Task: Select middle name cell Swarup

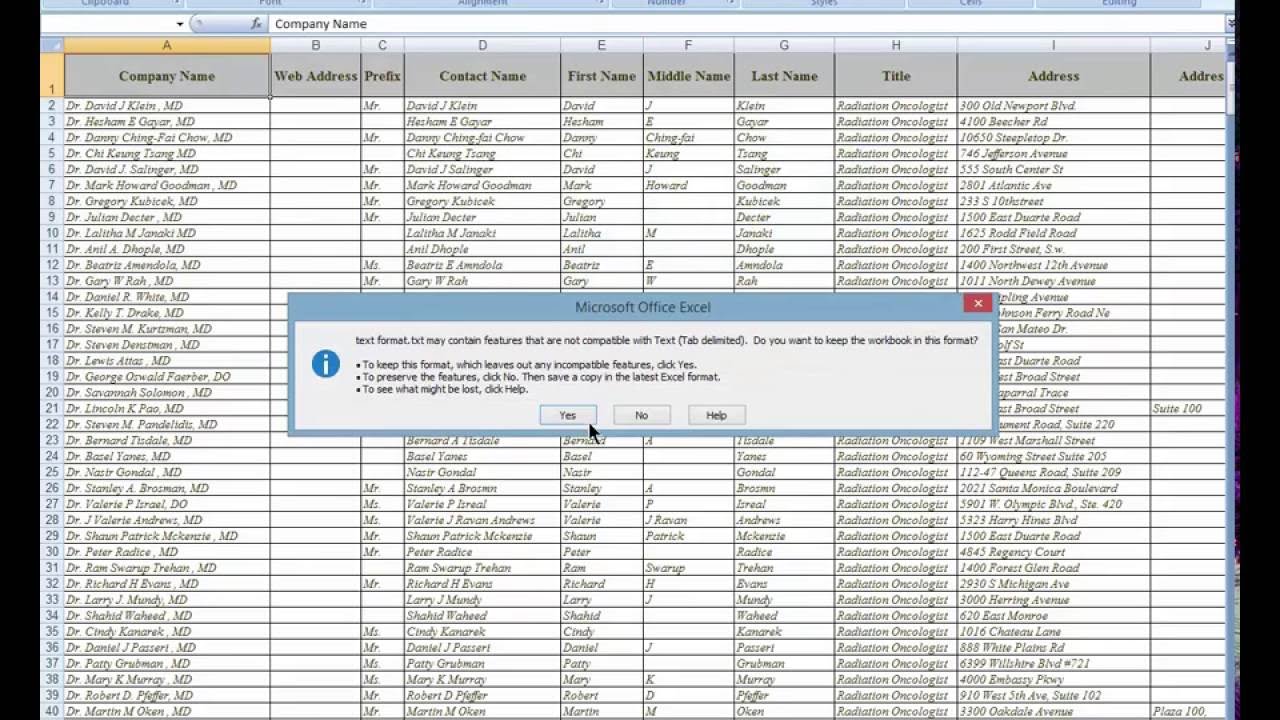Action: pos(688,567)
